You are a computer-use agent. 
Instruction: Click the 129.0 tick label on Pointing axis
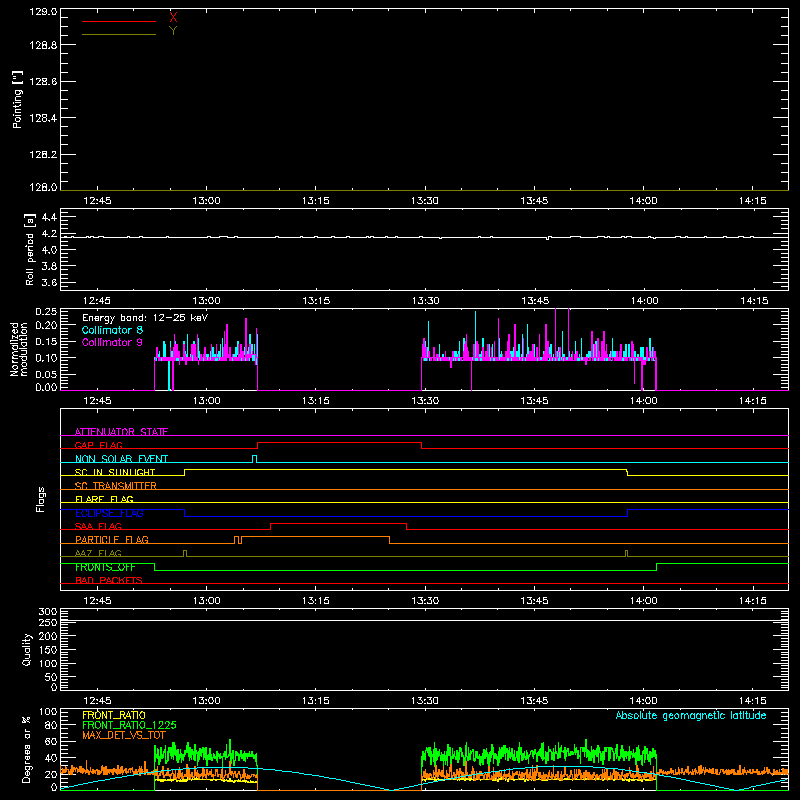point(43,12)
